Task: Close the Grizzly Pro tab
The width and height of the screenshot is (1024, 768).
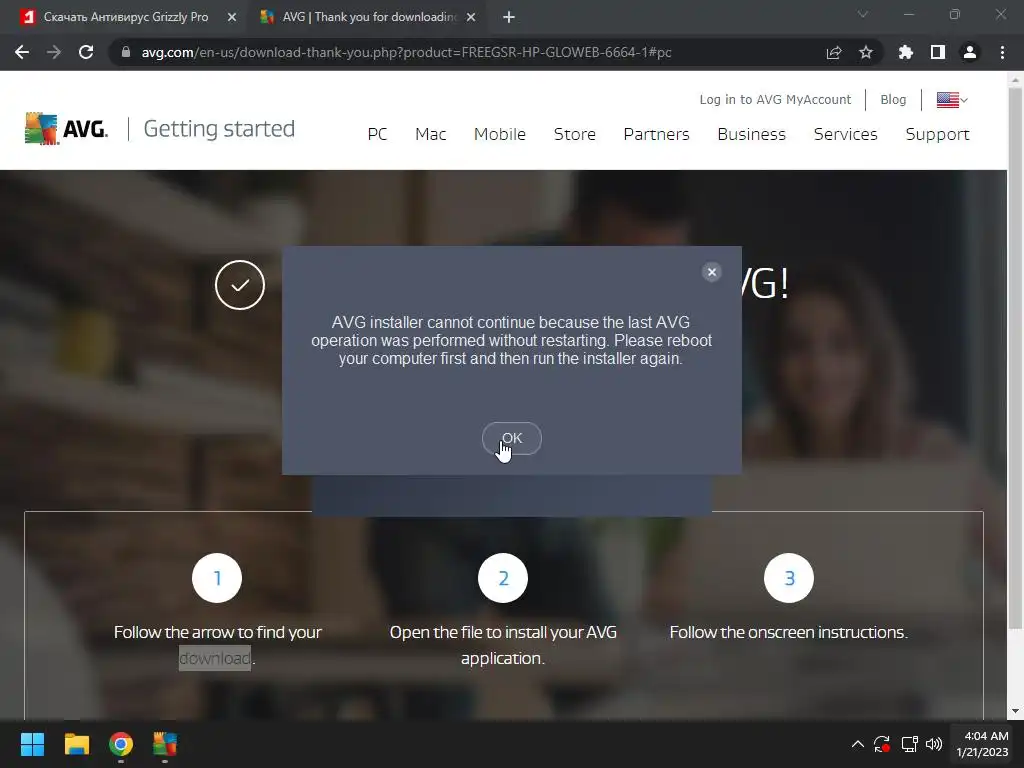Action: point(232,18)
